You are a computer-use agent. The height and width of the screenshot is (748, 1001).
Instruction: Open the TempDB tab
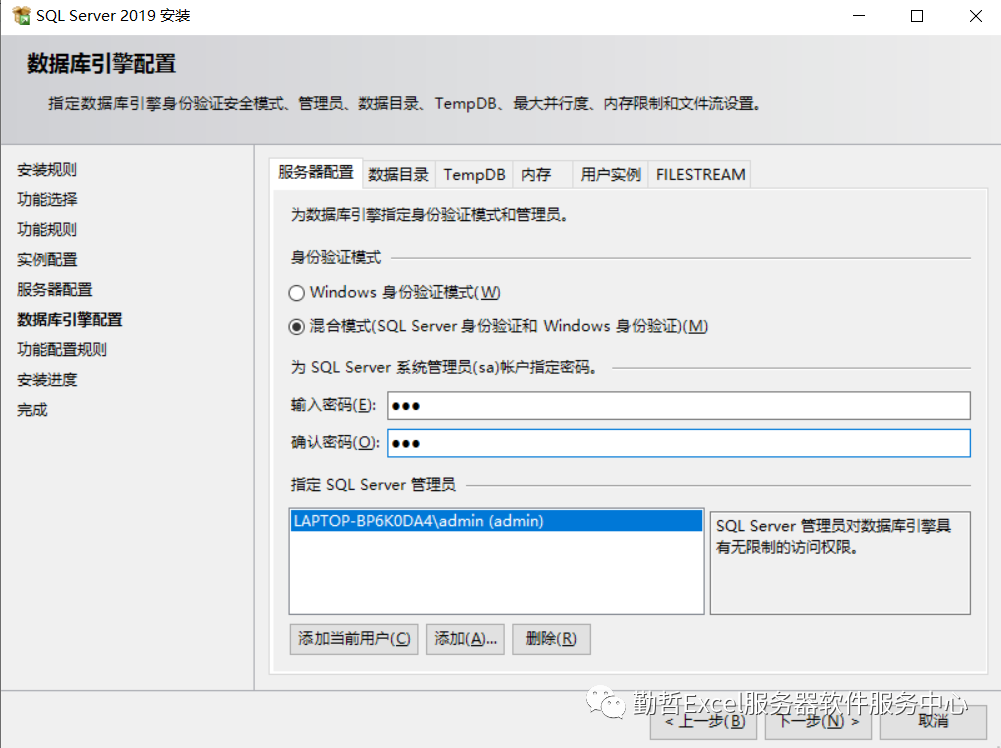click(474, 174)
